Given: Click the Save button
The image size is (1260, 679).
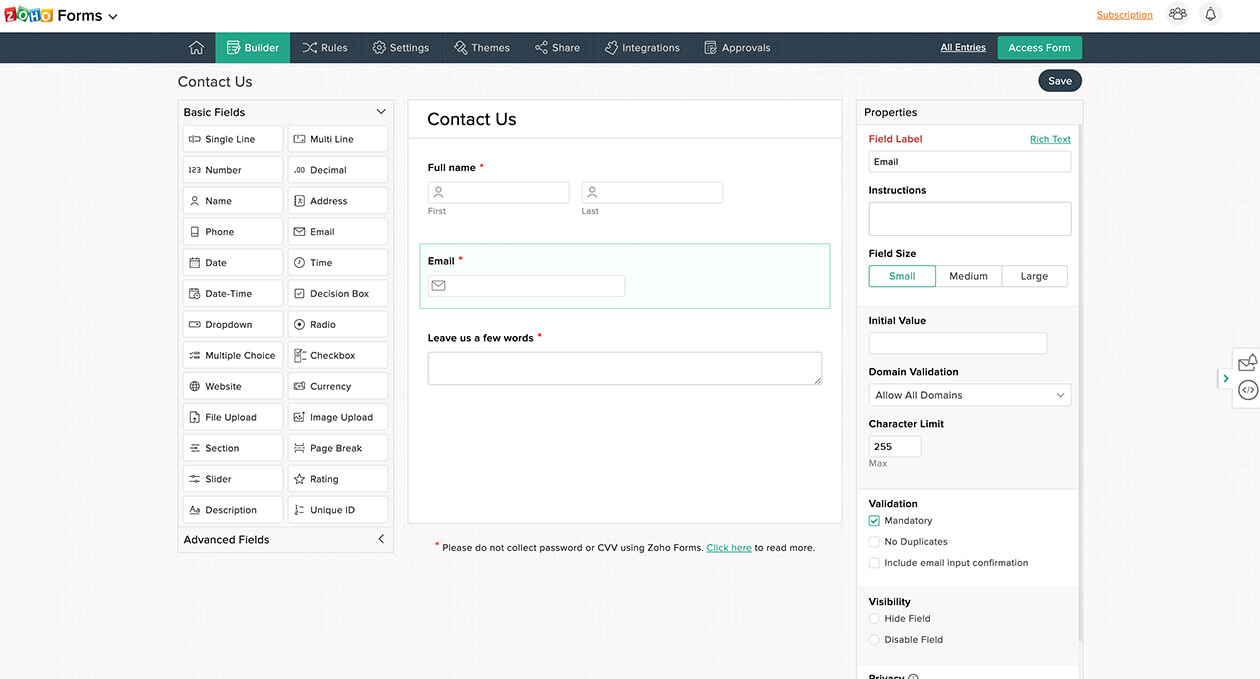Looking at the screenshot, I should click(x=1060, y=81).
